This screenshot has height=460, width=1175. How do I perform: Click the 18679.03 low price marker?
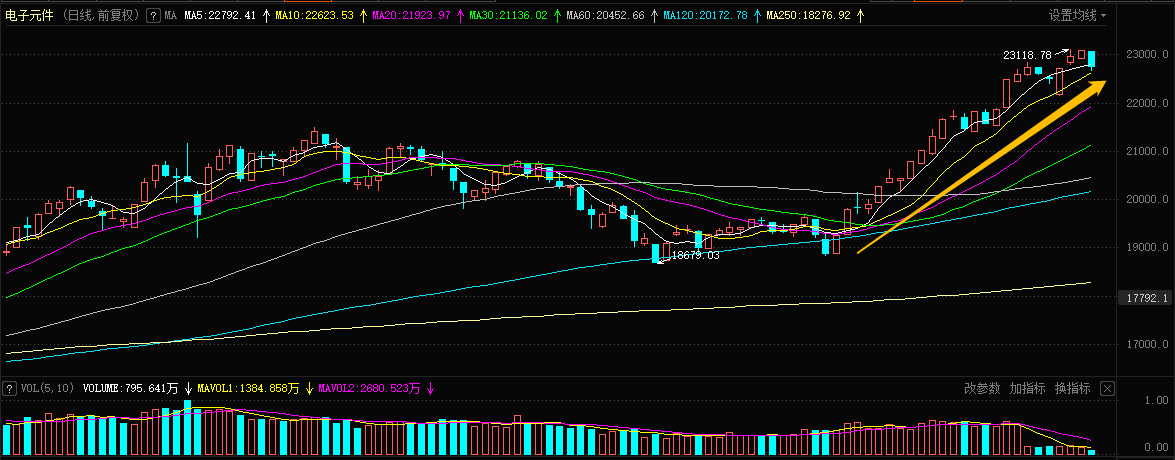(x=694, y=256)
